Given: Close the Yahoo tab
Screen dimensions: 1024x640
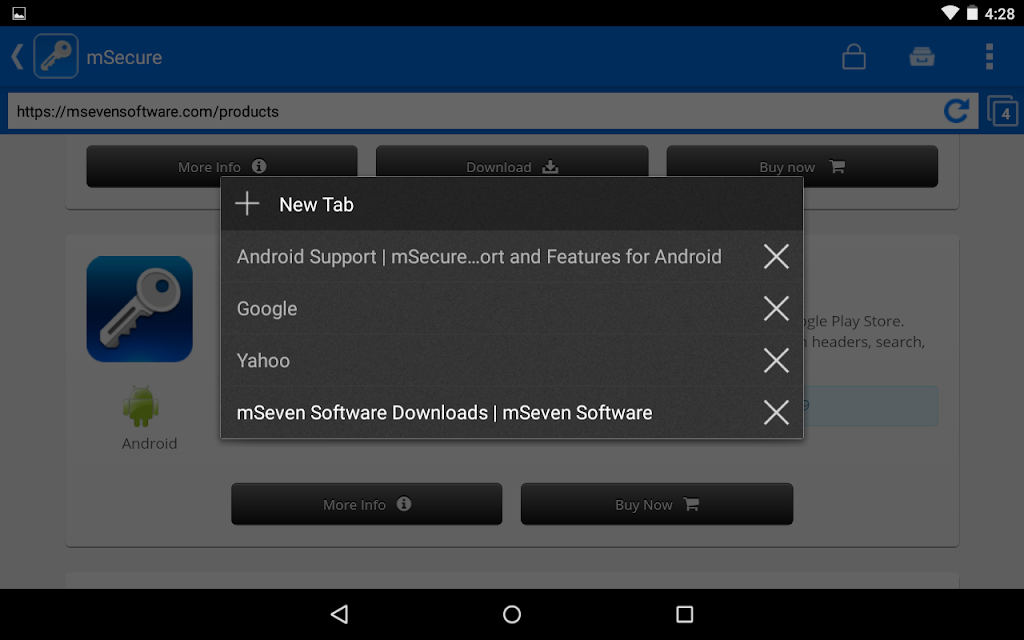Looking at the screenshot, I should point(776,360).
